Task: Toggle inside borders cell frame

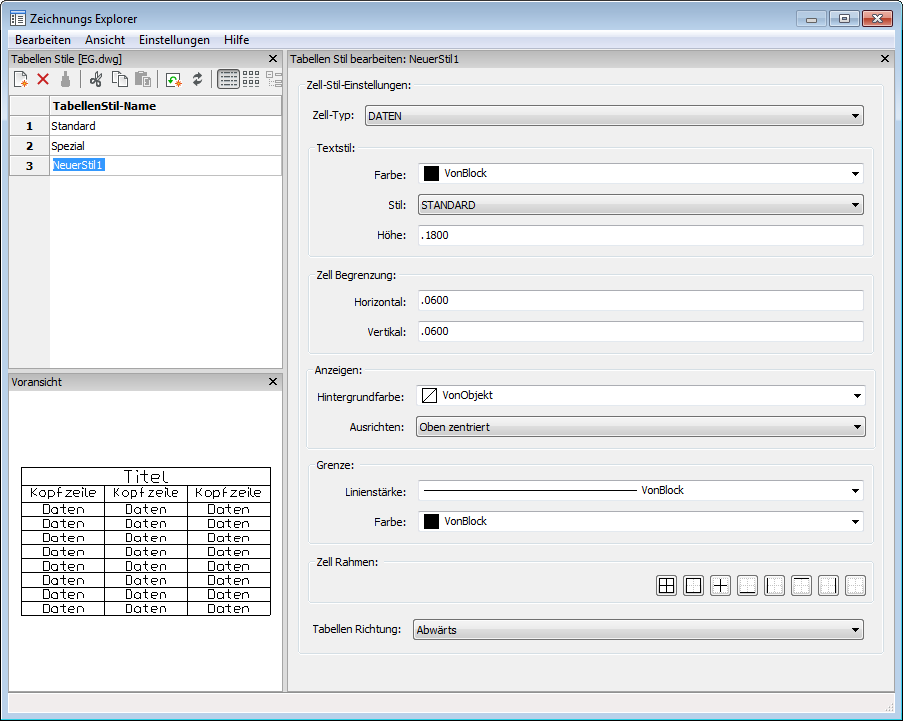Action: pos(720,586)
